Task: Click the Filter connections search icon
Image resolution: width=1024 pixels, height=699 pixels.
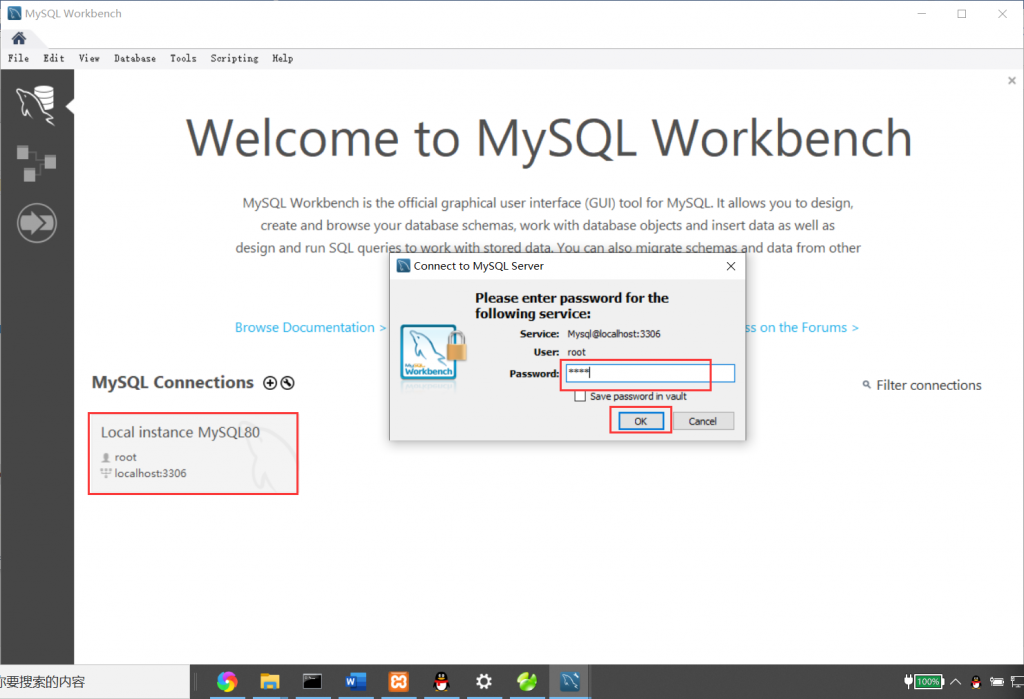Action: (867, 385)
